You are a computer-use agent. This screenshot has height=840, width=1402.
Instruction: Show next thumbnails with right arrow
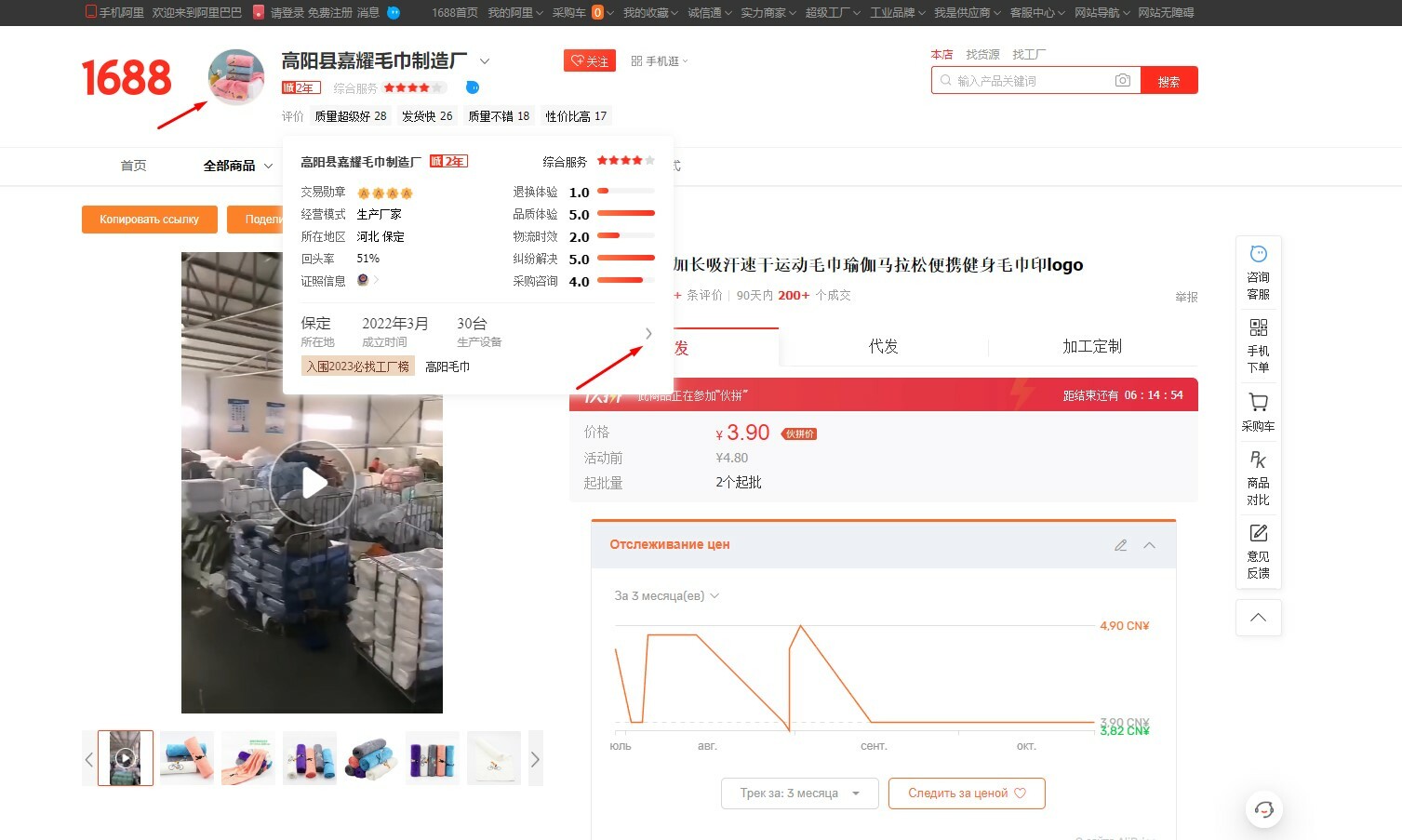pos(535,759)
